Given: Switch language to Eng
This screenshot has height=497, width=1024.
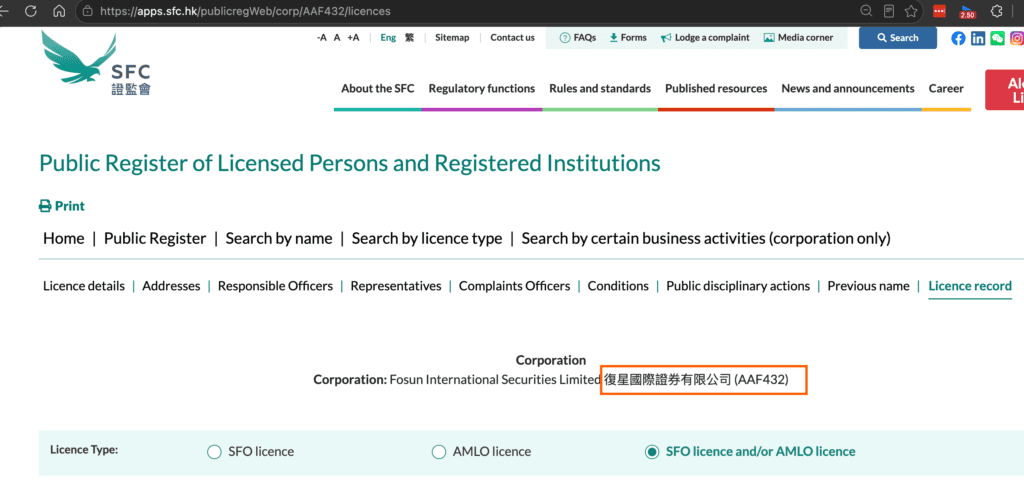Looking at the screenshot, I should coord(388,38).
